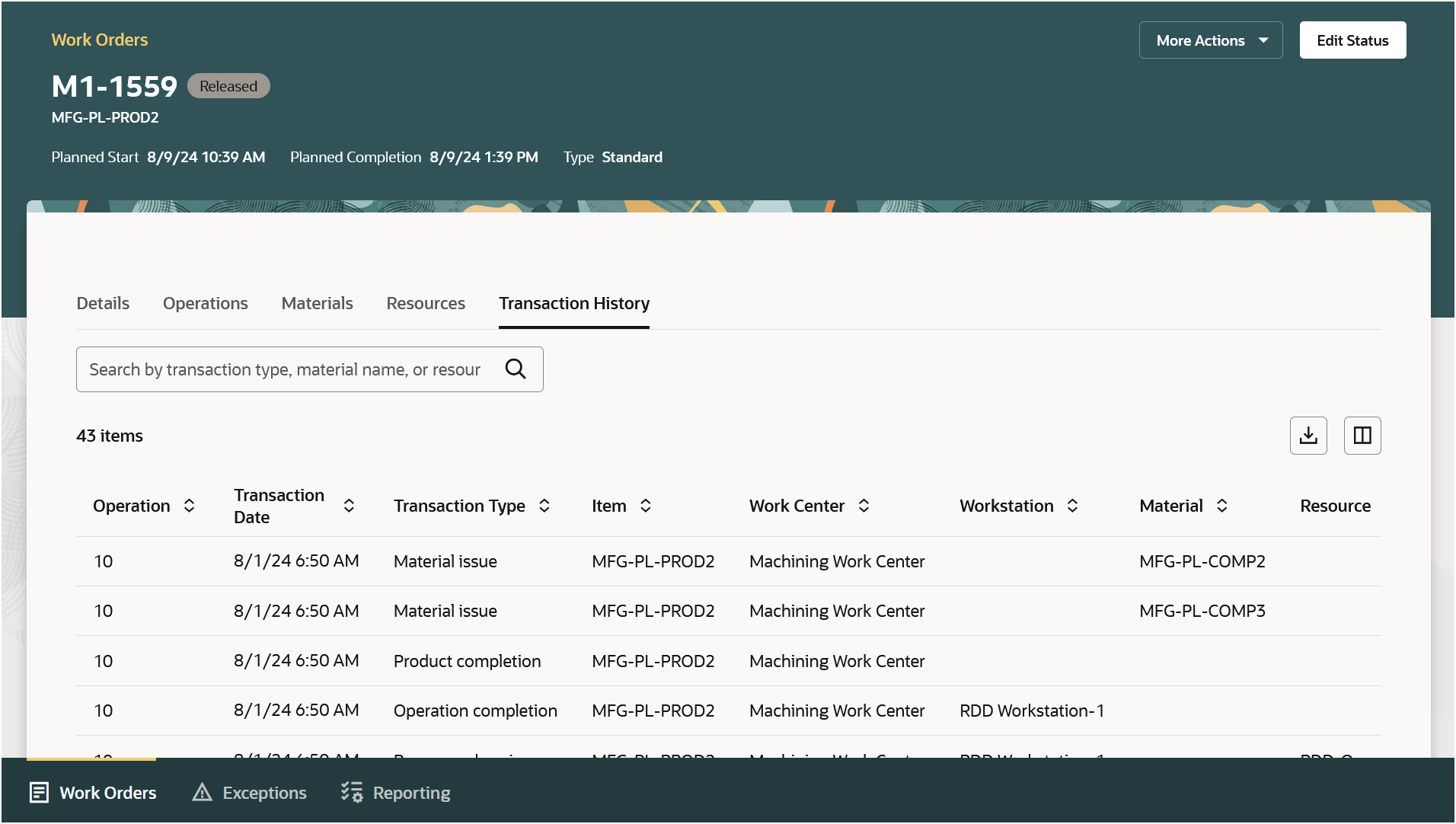Click the Standard type value
This screenshot has width=1456, height=824.
click(x=632, y=157)
